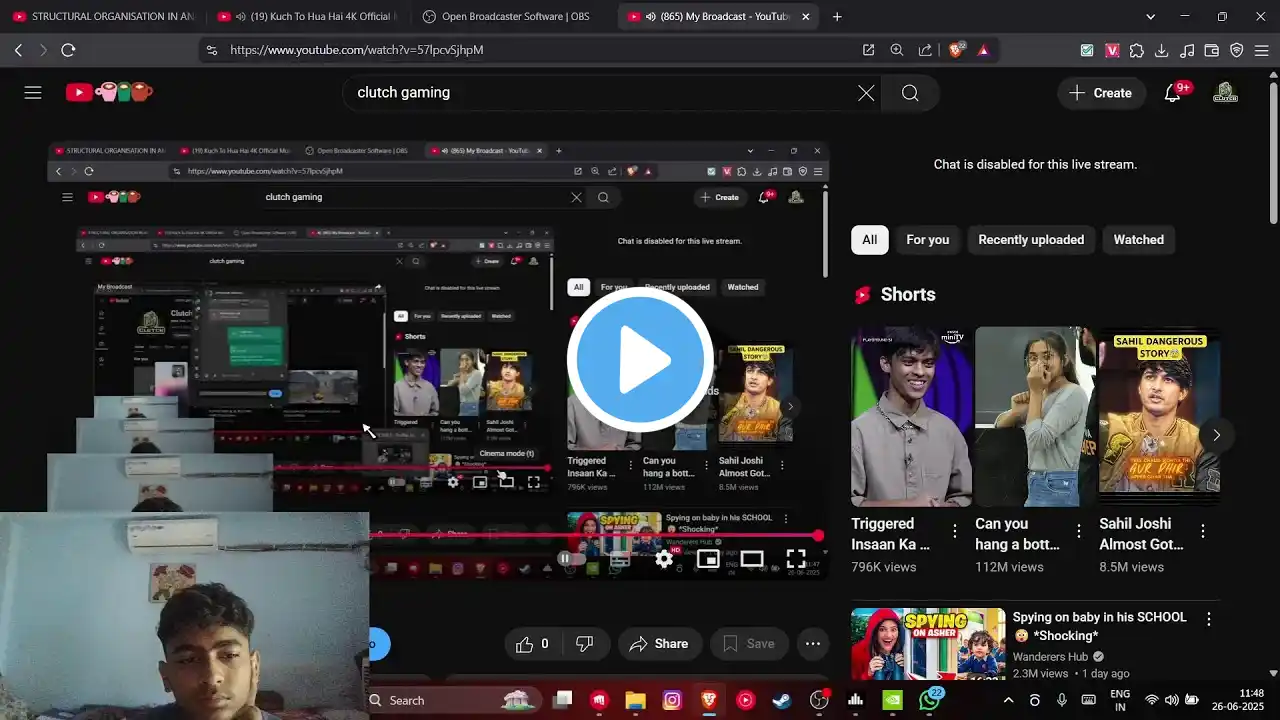Open the Wanderers Hub channel link
The image size is (1280, 720).
point(1051,656)
